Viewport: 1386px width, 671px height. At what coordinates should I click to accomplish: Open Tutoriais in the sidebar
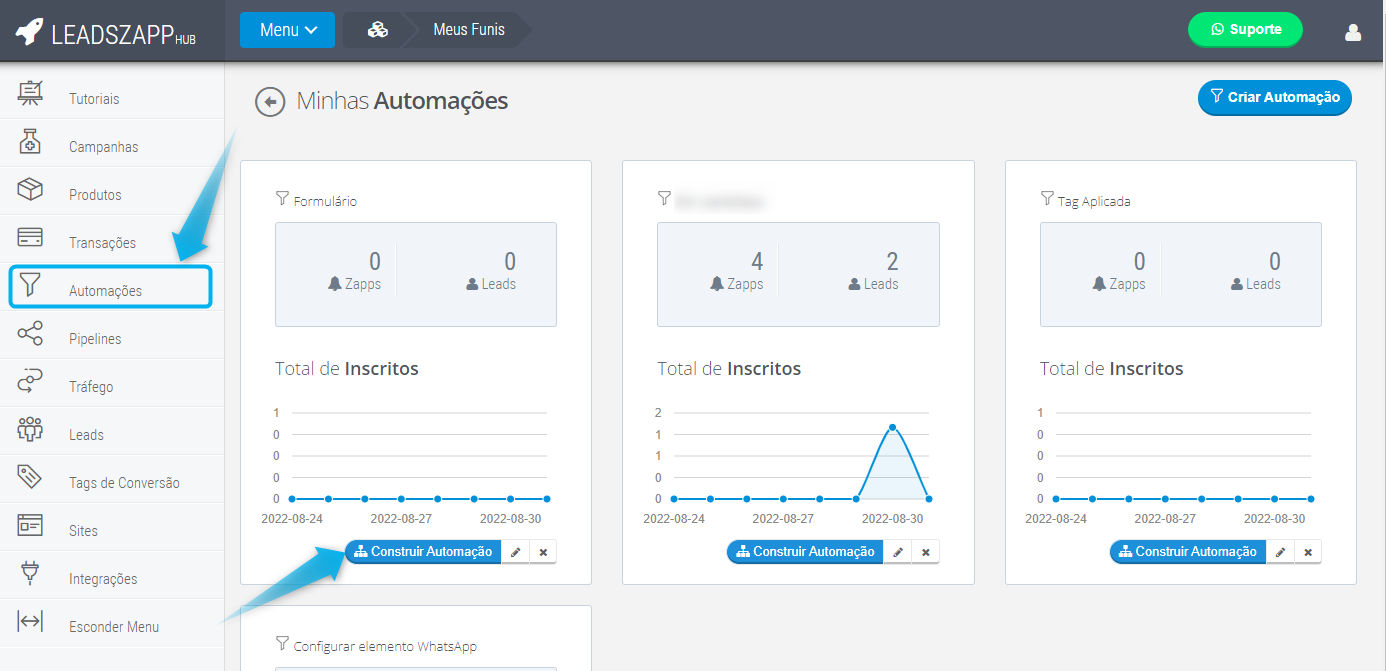(x=94, y=99)
